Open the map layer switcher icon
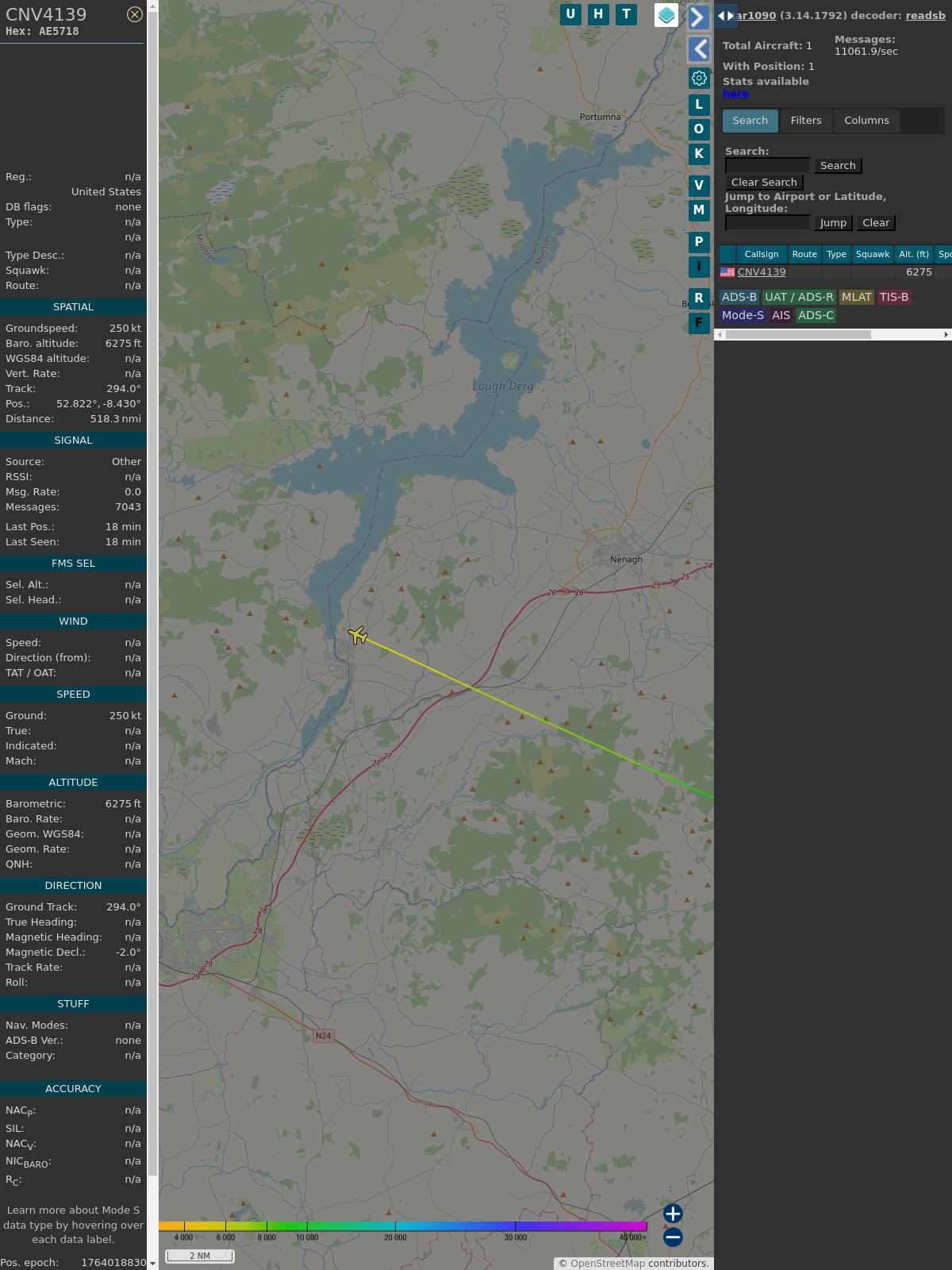The width and height of the screenshot is (952, 1270). pos(666,15)
